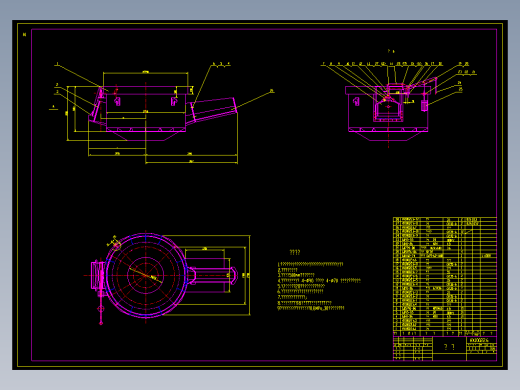This screenshot has height=390, width=520.
Task: Click the small mark in top-left sheet corner
Action: click(24, 34)
